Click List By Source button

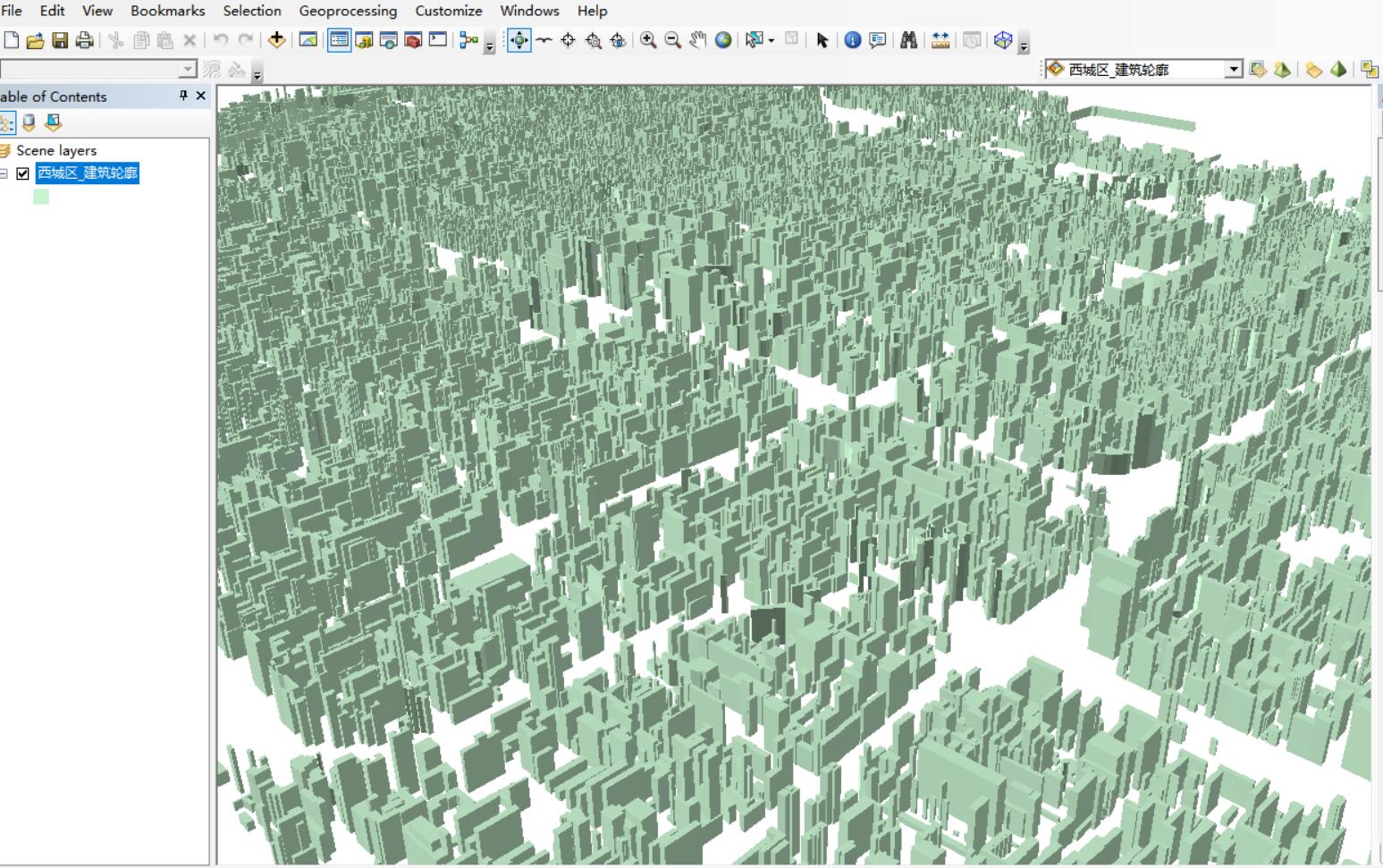pos(29,122)
